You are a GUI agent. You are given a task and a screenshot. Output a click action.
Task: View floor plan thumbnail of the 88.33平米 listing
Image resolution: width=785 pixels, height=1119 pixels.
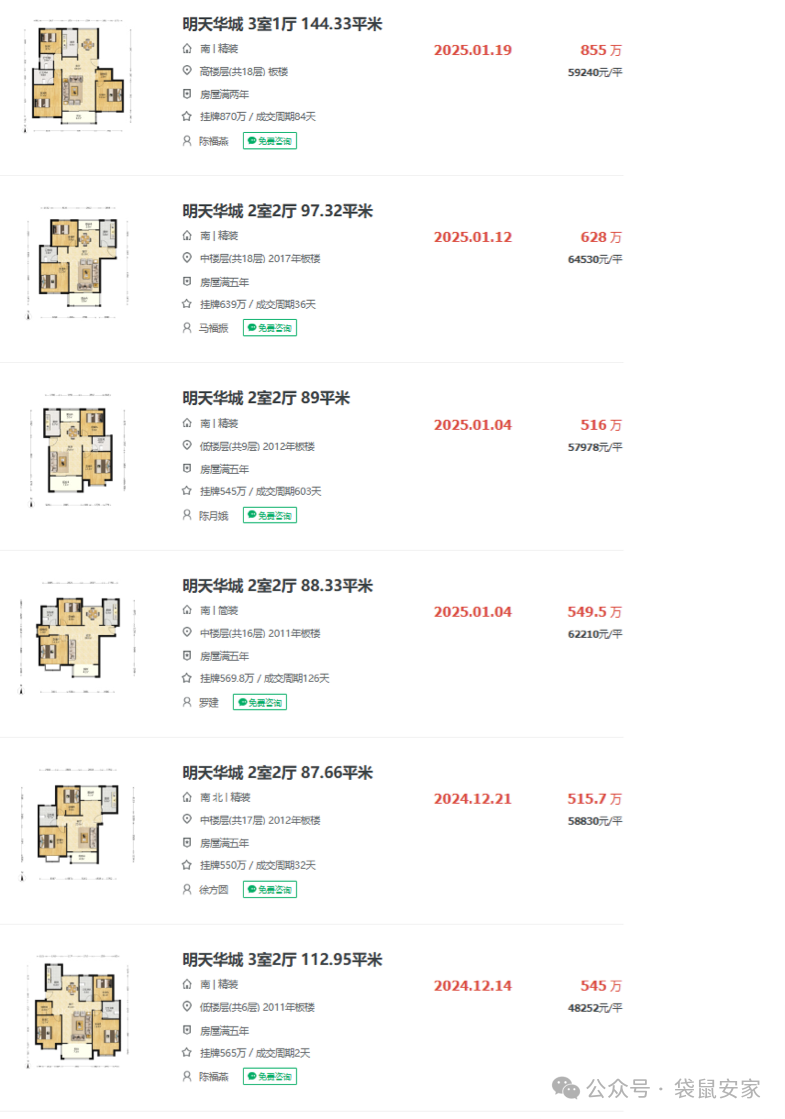77,637
